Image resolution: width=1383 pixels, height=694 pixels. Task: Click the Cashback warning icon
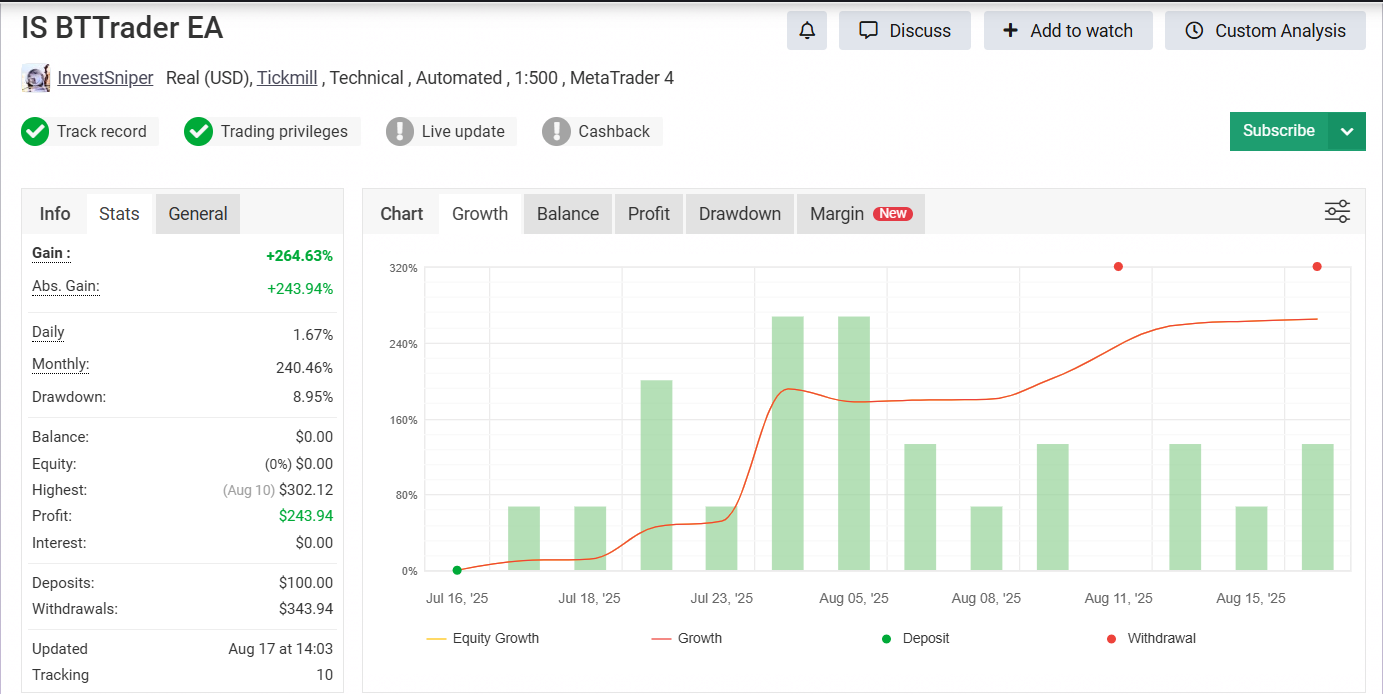pos(556,131)
